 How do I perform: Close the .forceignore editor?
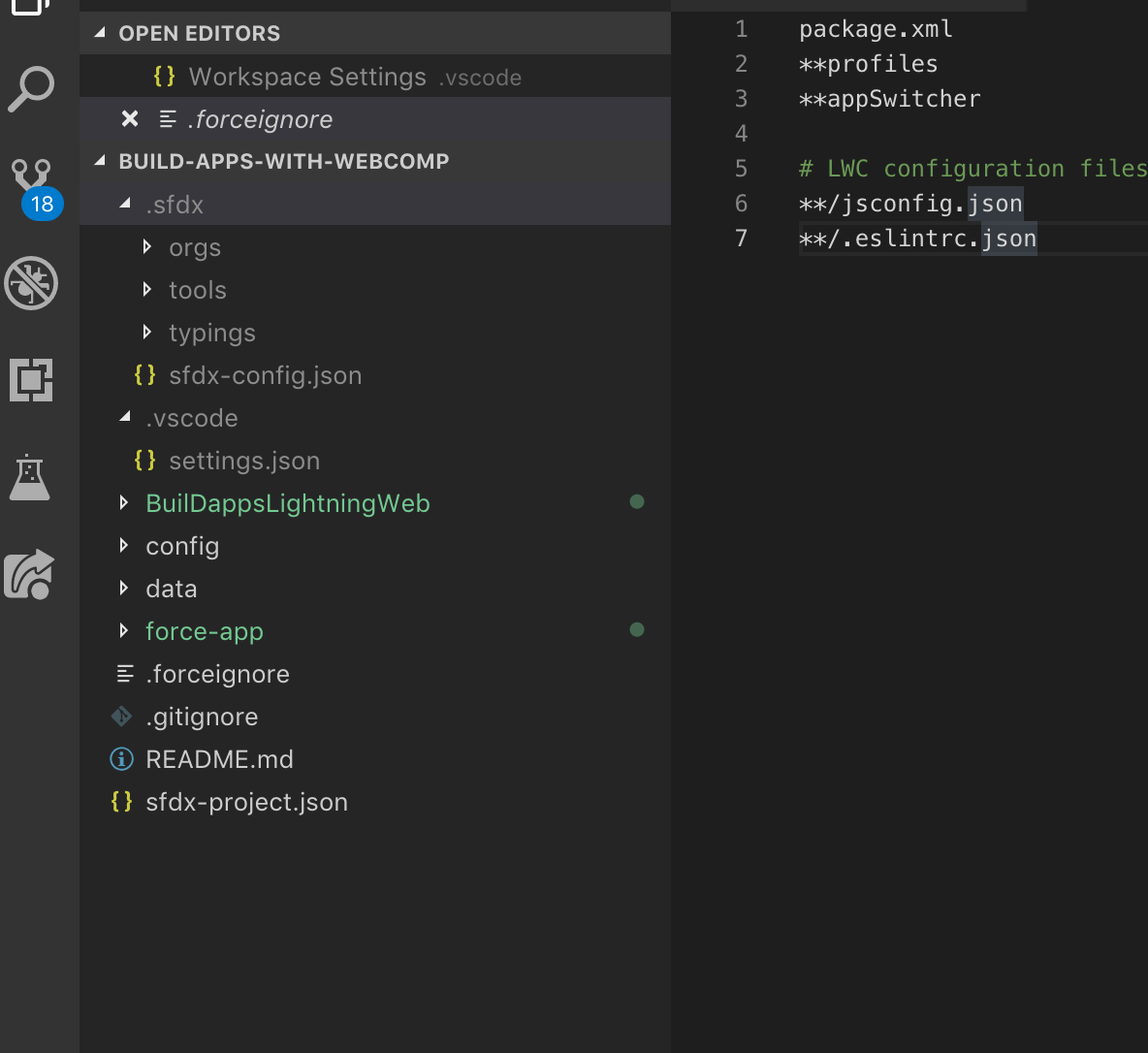129,119
